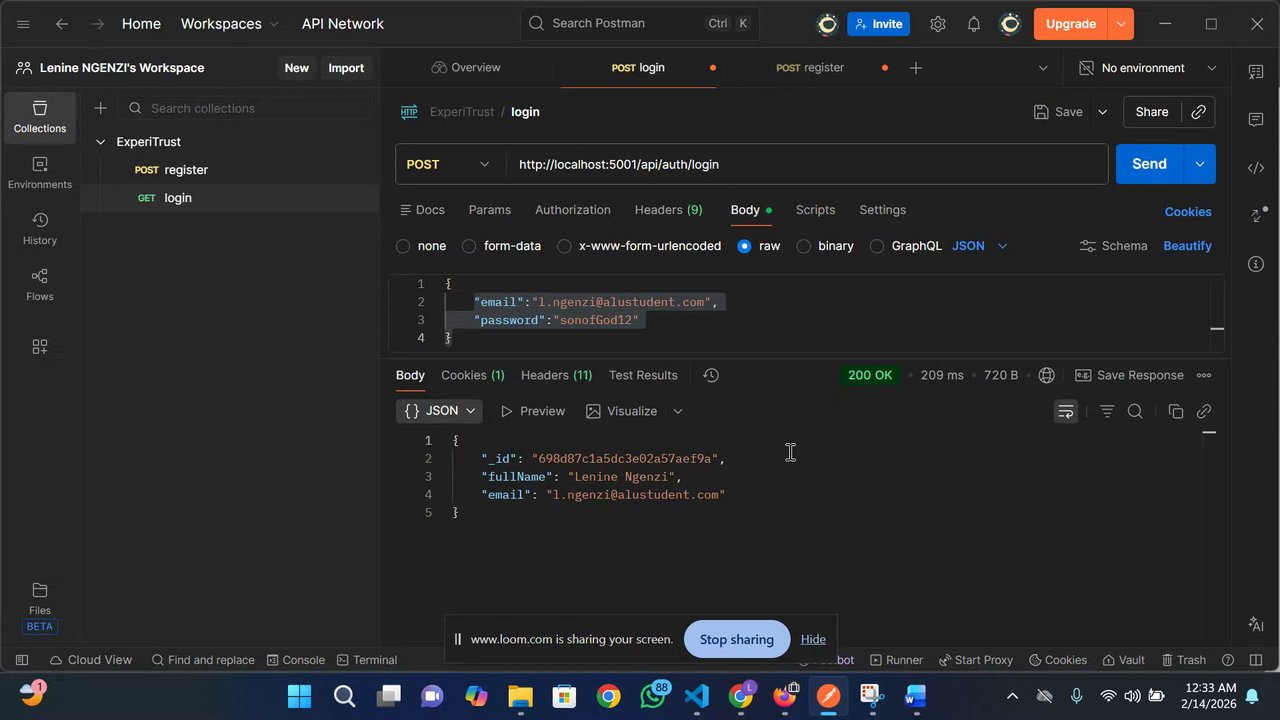This screenshot has width=1280, height=720.
Task: Click the Search collections field
Action: pos(244,108)
